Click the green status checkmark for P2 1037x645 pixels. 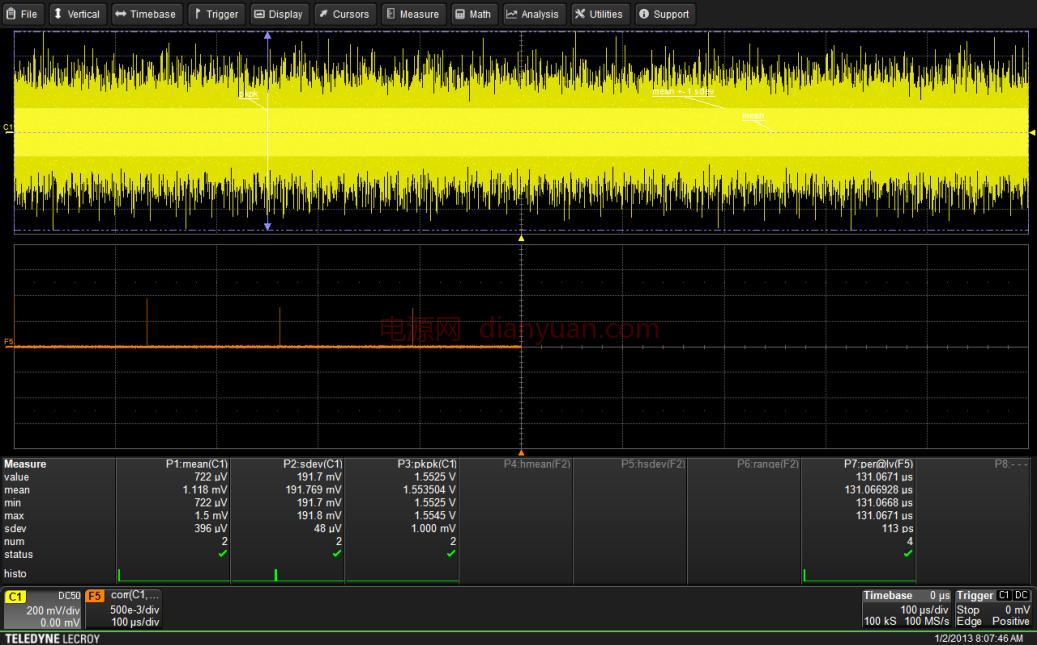coord(337,554)
